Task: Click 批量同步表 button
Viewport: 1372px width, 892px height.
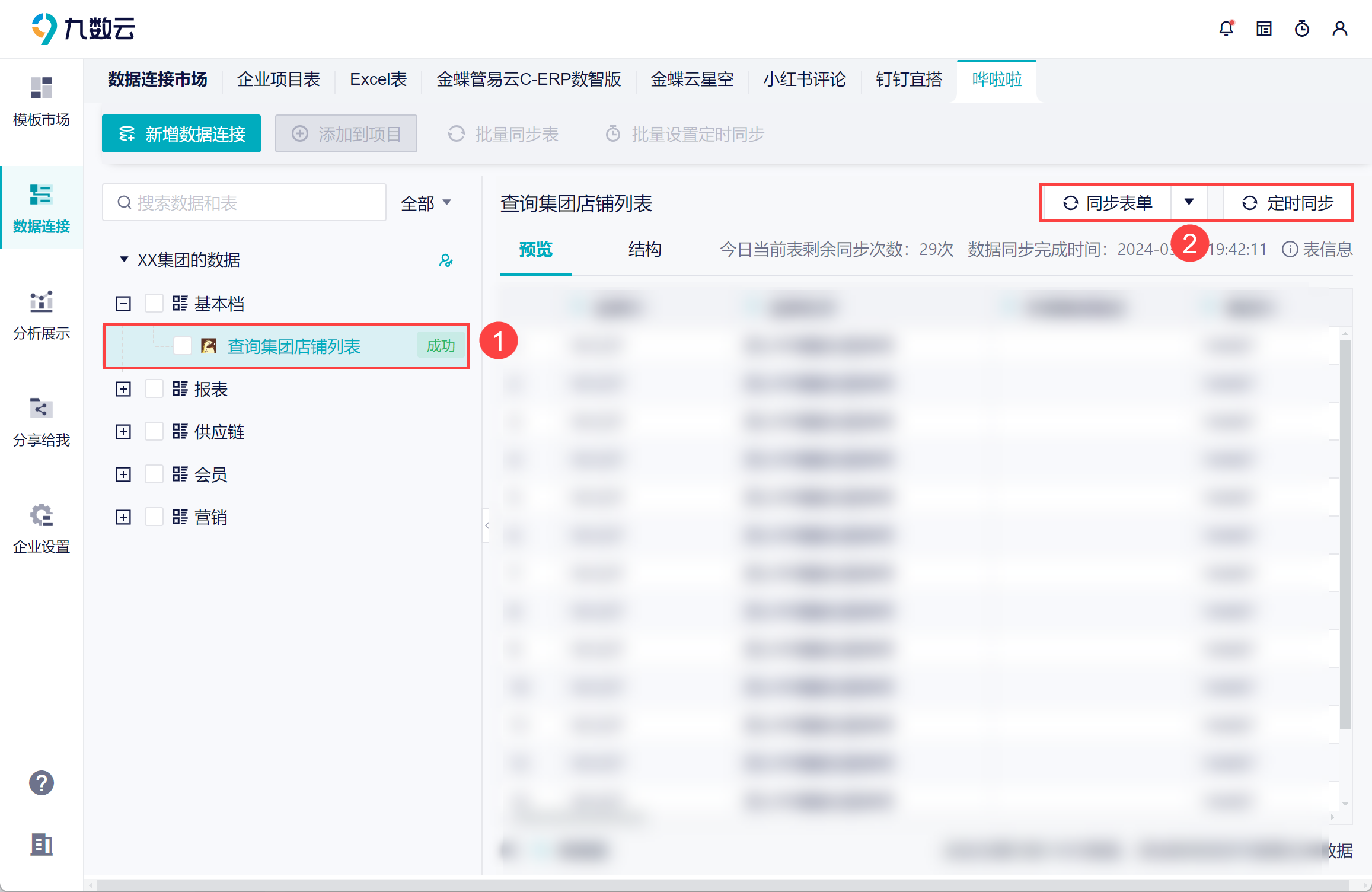Action: (503, 134)
